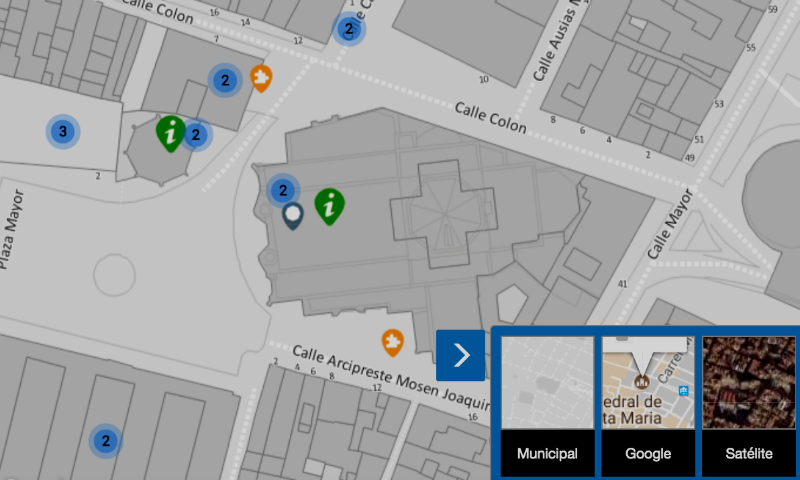Click the orange puzzle marker by Calle Arcipreste
Image resolution: width=800 pixels, height=480 pixels.
[393, 342]
